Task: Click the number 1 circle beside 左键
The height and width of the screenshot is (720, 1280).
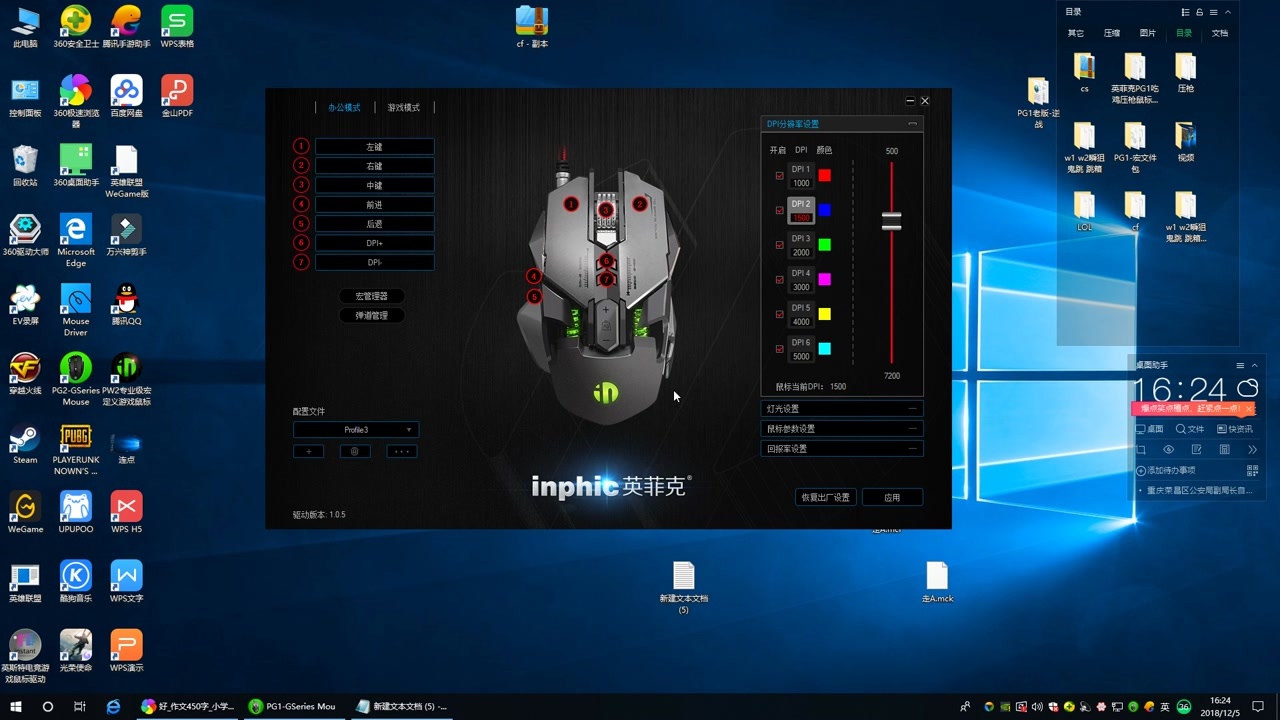Action: point(301,146)
